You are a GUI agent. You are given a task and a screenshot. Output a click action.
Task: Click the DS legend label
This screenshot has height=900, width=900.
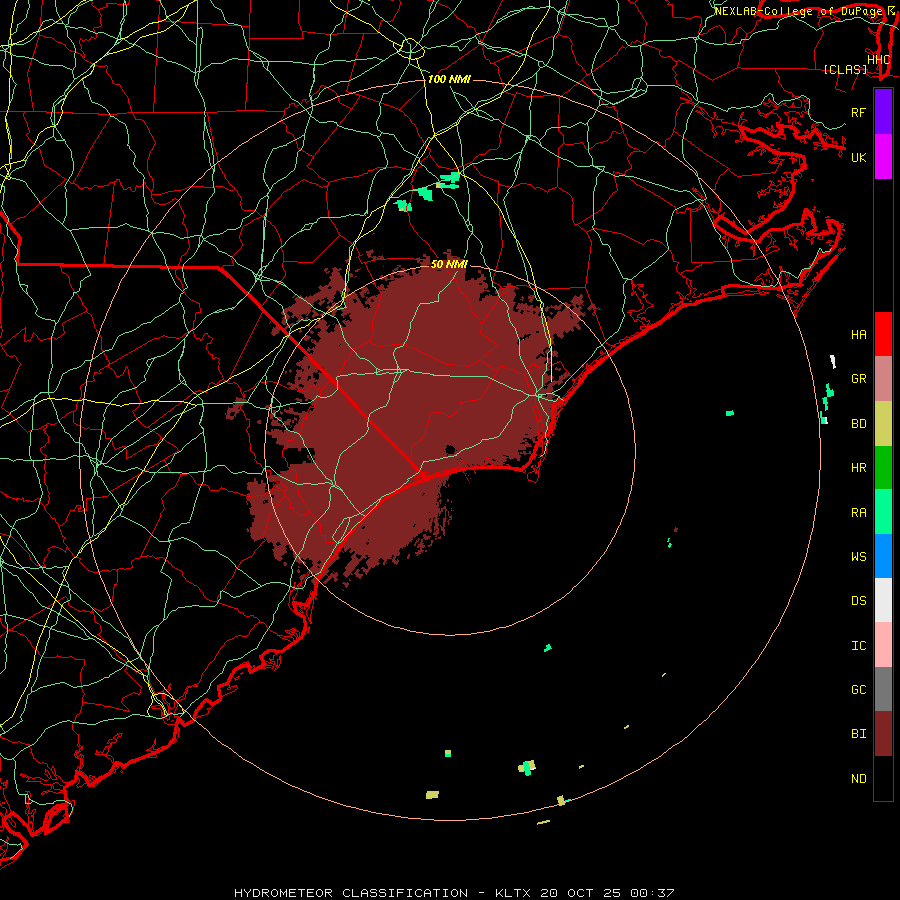858,601
